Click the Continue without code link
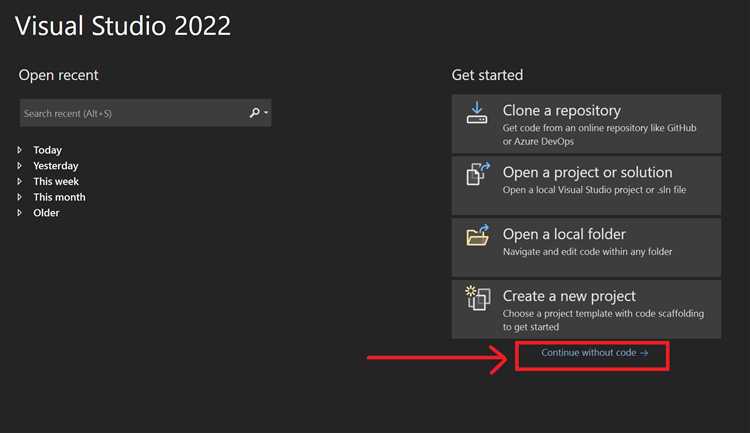 tap(594, 353)
